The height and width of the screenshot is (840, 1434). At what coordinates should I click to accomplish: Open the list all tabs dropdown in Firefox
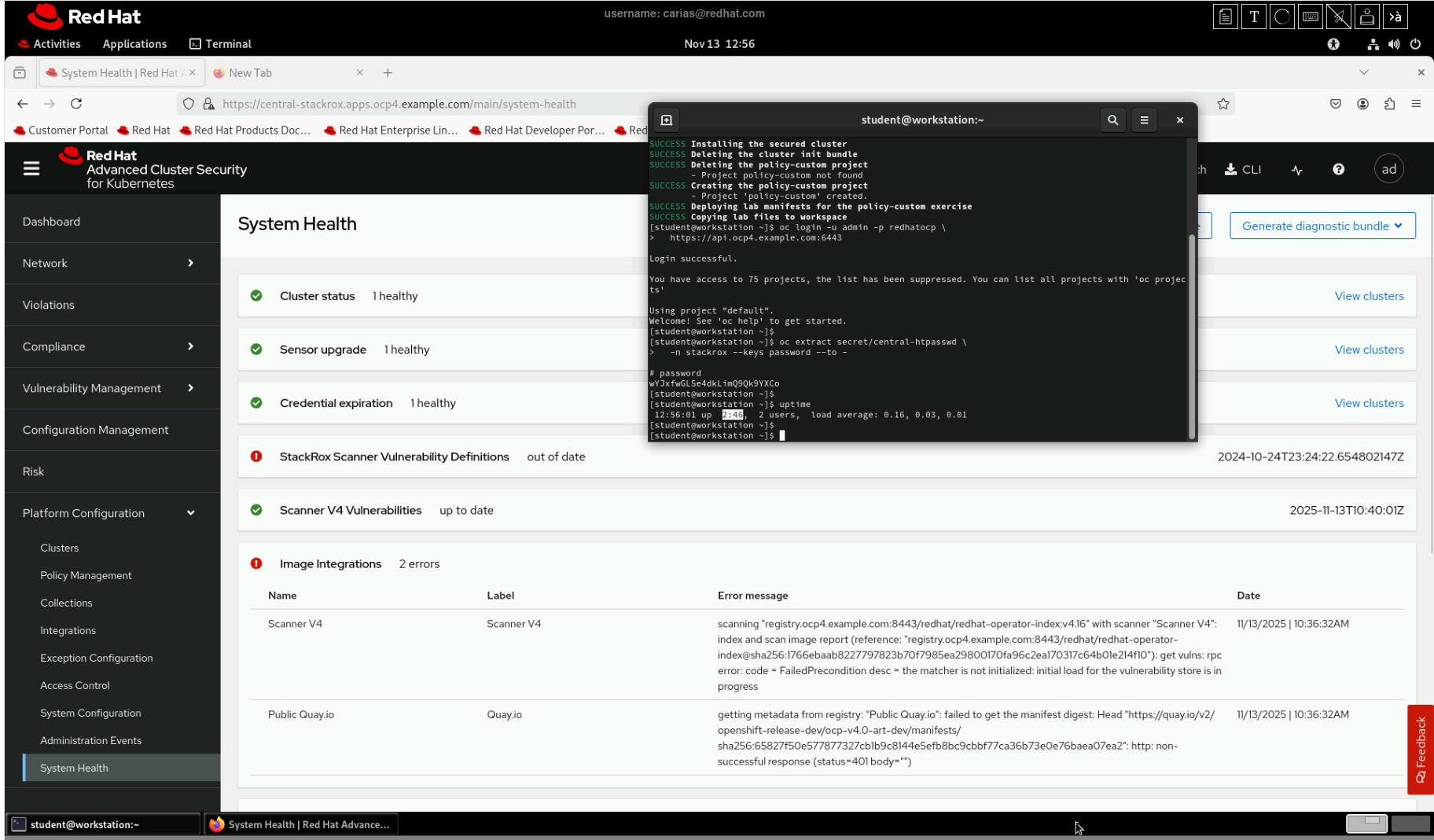point(1364,73)
